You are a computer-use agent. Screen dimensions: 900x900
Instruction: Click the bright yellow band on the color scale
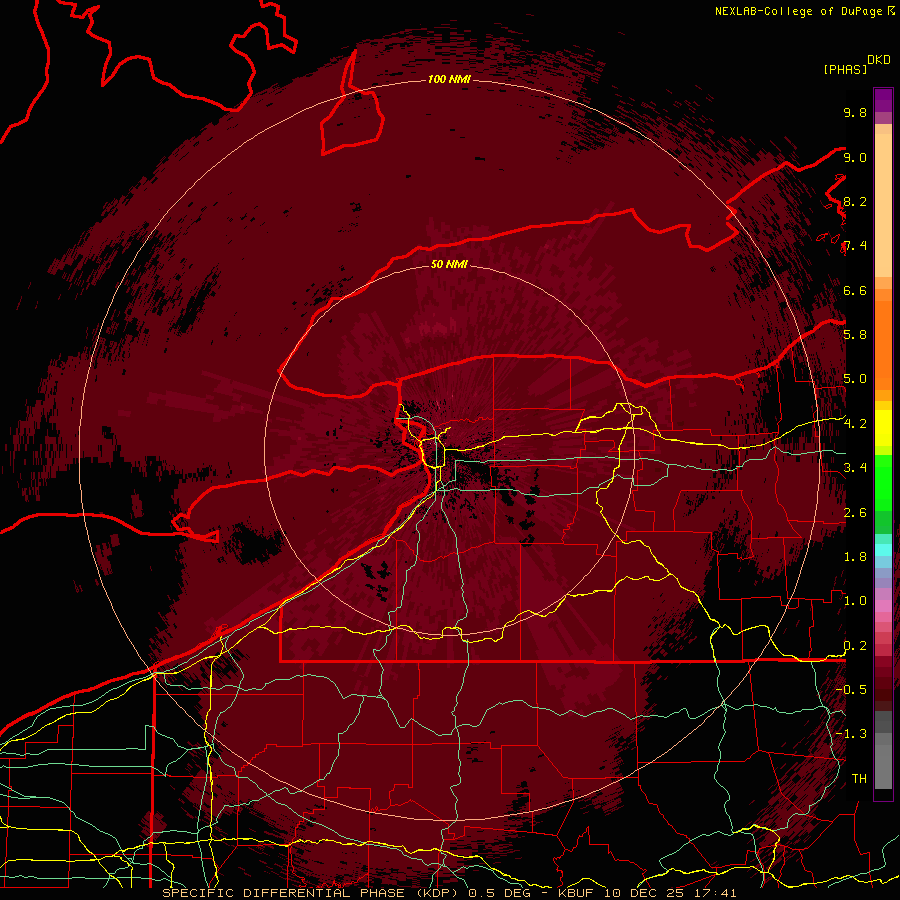tap(883, 428)
